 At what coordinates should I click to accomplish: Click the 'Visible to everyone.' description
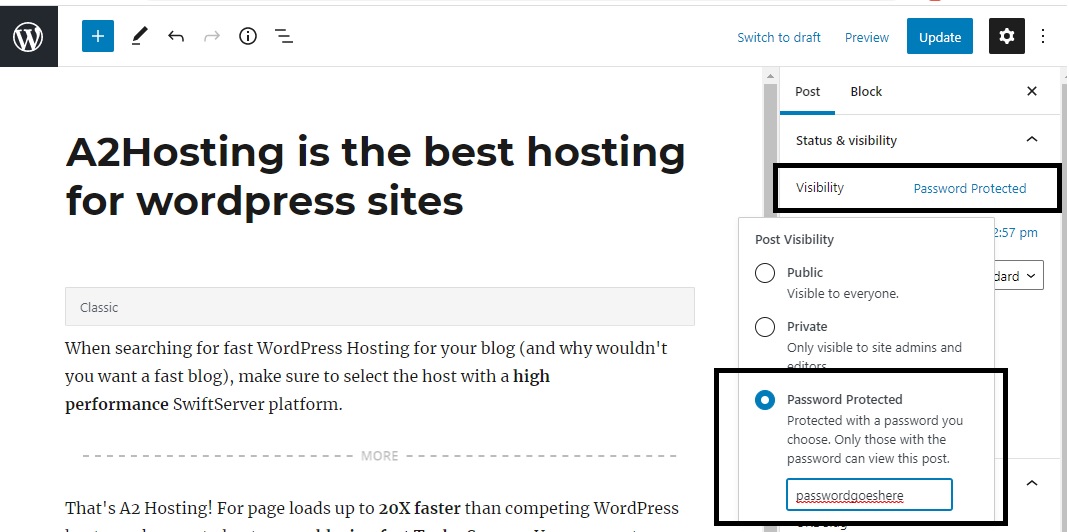click(843, 294)
